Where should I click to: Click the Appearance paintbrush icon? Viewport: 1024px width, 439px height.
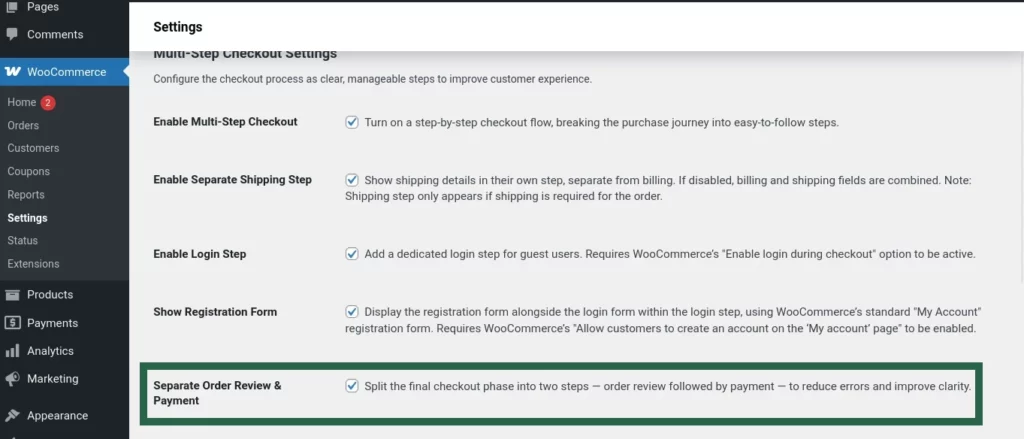pyautogui.click(x=12, y=415)
